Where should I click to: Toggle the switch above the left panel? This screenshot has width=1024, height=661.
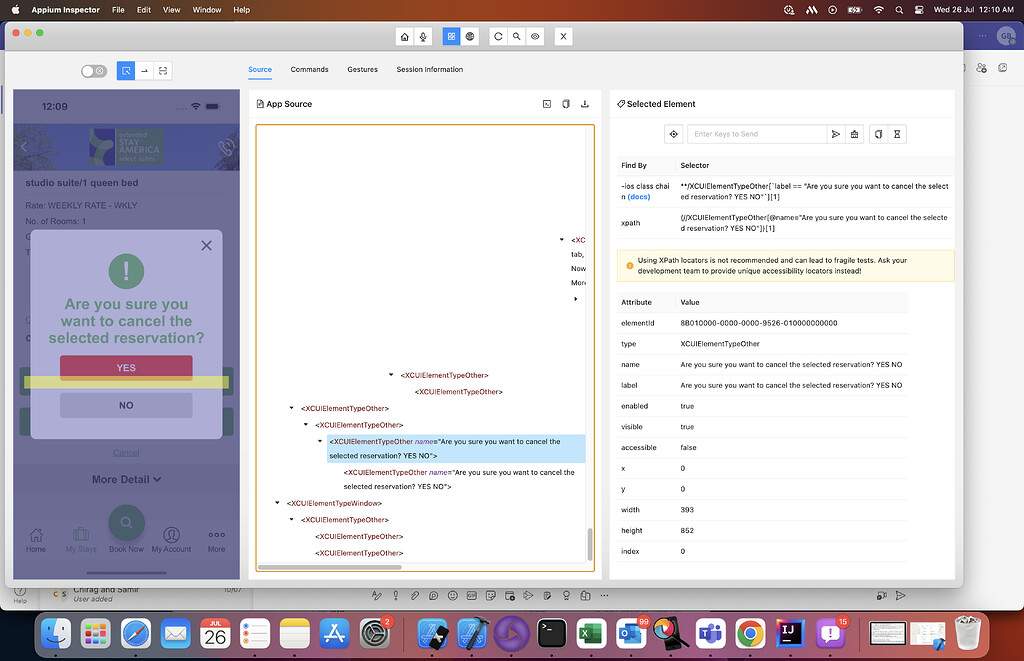coord(94,70)
